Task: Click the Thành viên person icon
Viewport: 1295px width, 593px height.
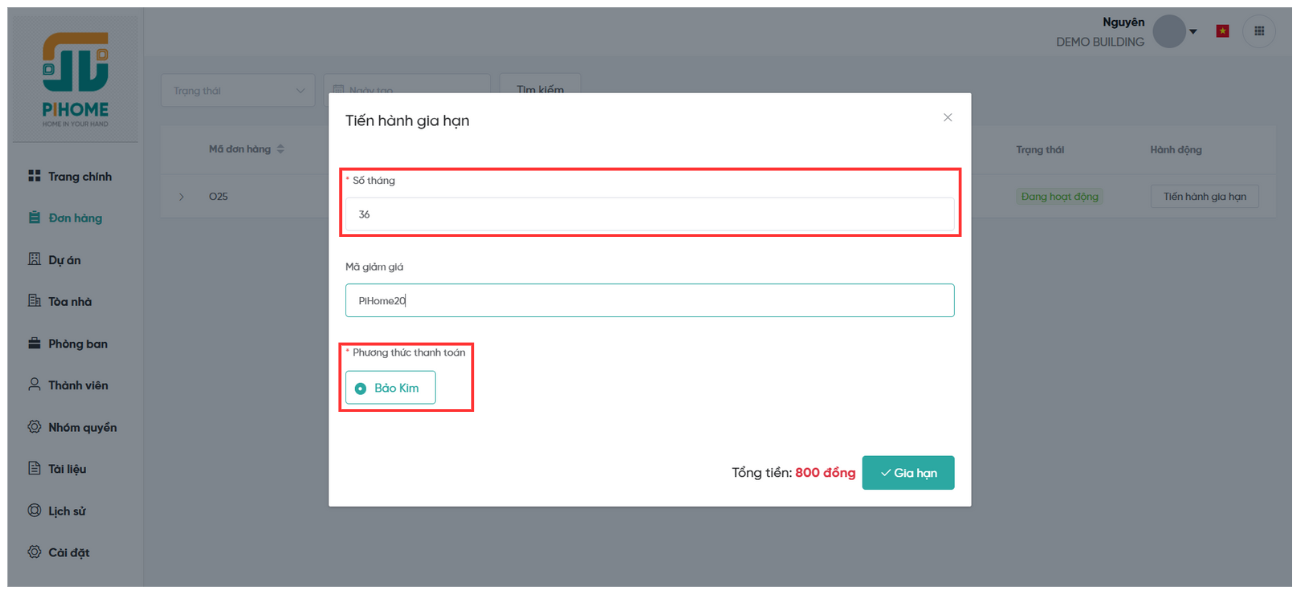Action: [x=34, y=385]
